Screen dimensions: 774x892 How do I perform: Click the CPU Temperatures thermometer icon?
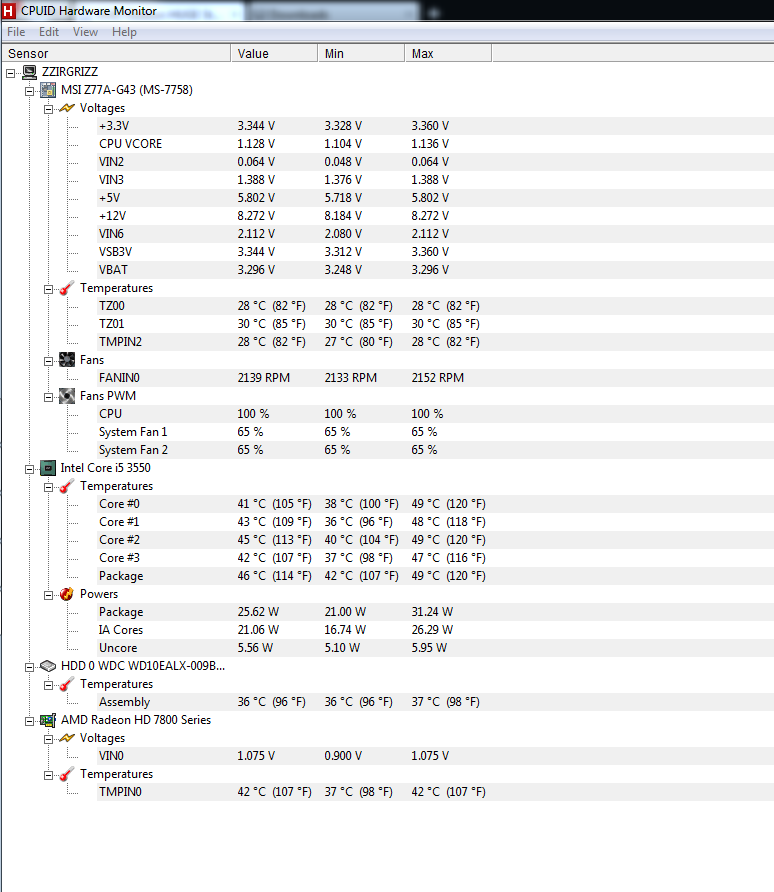point(67,486)
